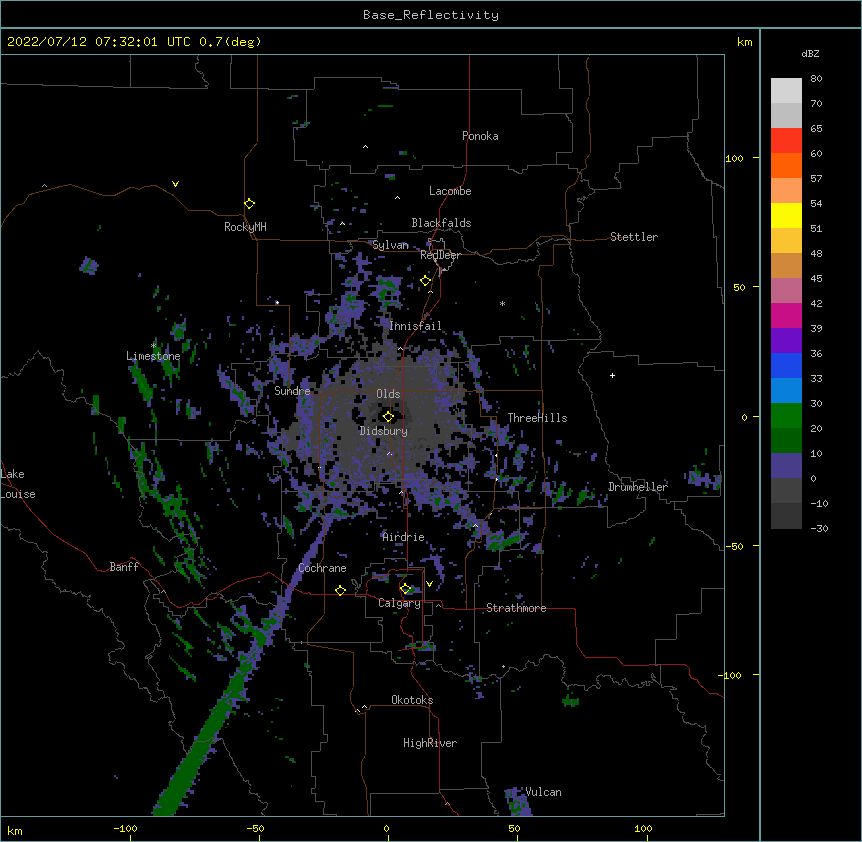
Task: Click the Banff town label
Action: [124, 567]
